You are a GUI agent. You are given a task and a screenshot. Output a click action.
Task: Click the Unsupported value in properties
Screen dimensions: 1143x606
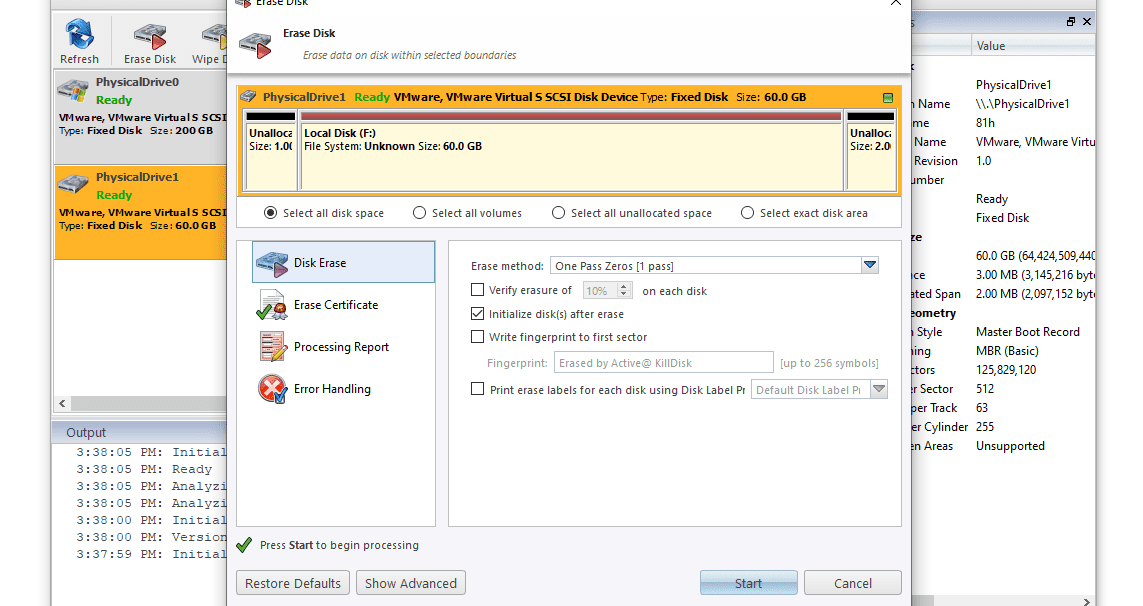click(1010, 446)
